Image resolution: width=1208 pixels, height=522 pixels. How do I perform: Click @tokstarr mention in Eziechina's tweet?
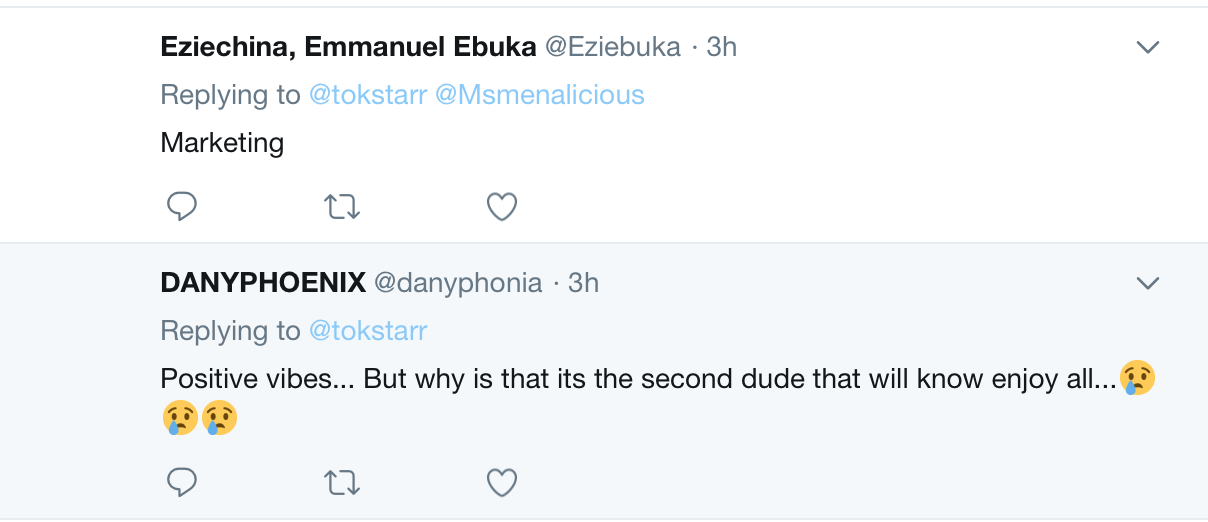tap(368, 95)
